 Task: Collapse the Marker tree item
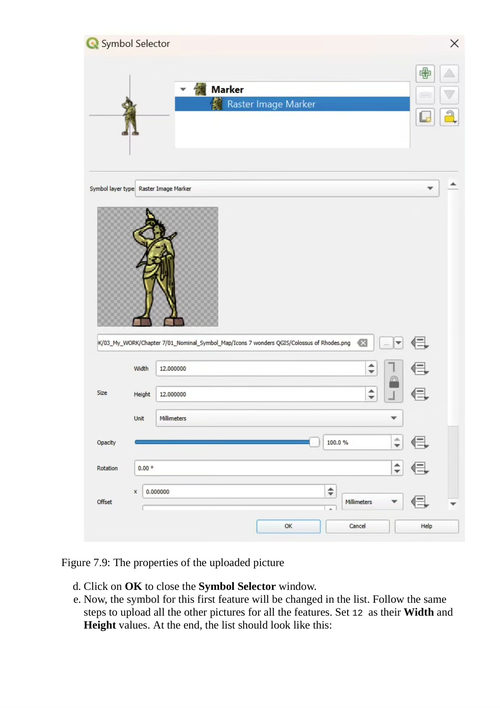(183, 89)
